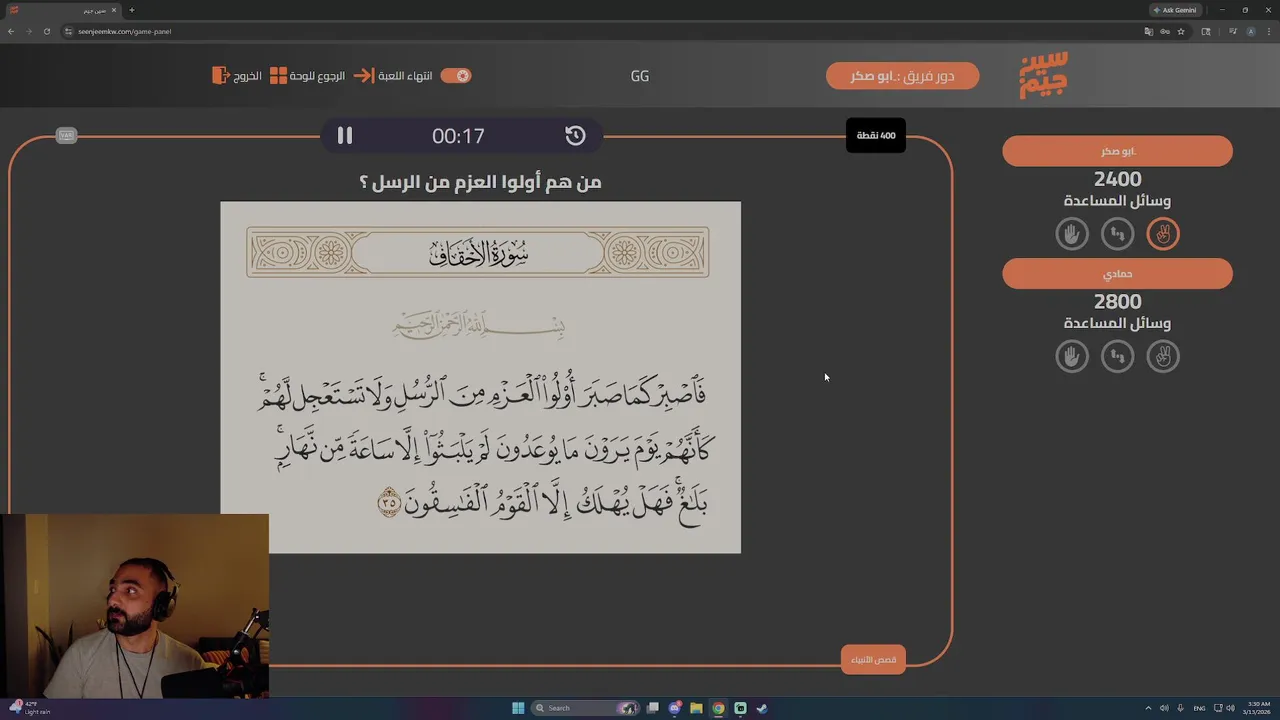Click the قصص الأنبياء category tag
Screen dimensions: 1280x720
(873, 659)
